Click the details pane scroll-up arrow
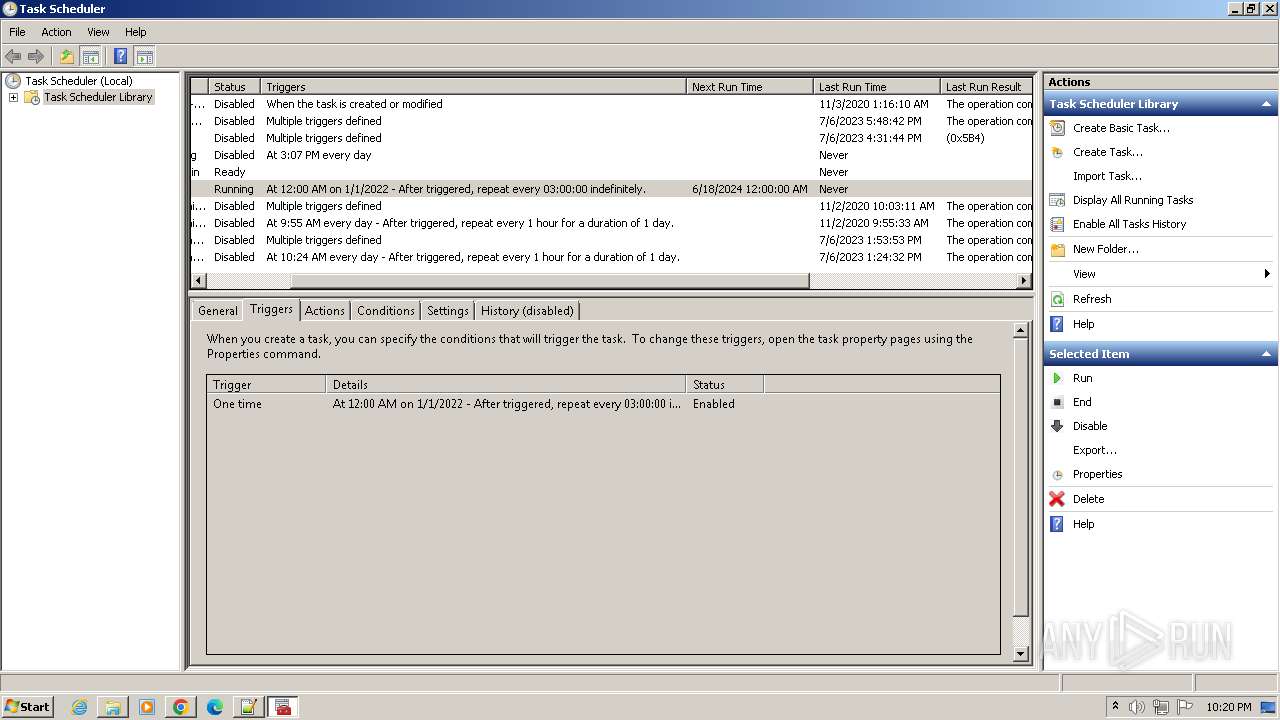This screenshot has height=720, width=1280. coord(1021,330)
